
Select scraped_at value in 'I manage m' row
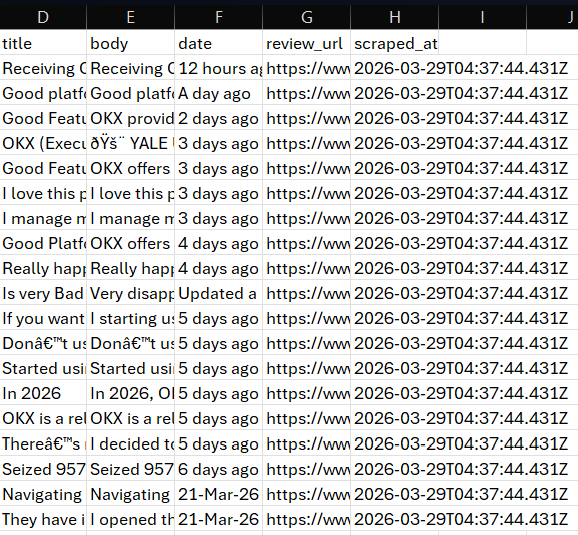461,219
